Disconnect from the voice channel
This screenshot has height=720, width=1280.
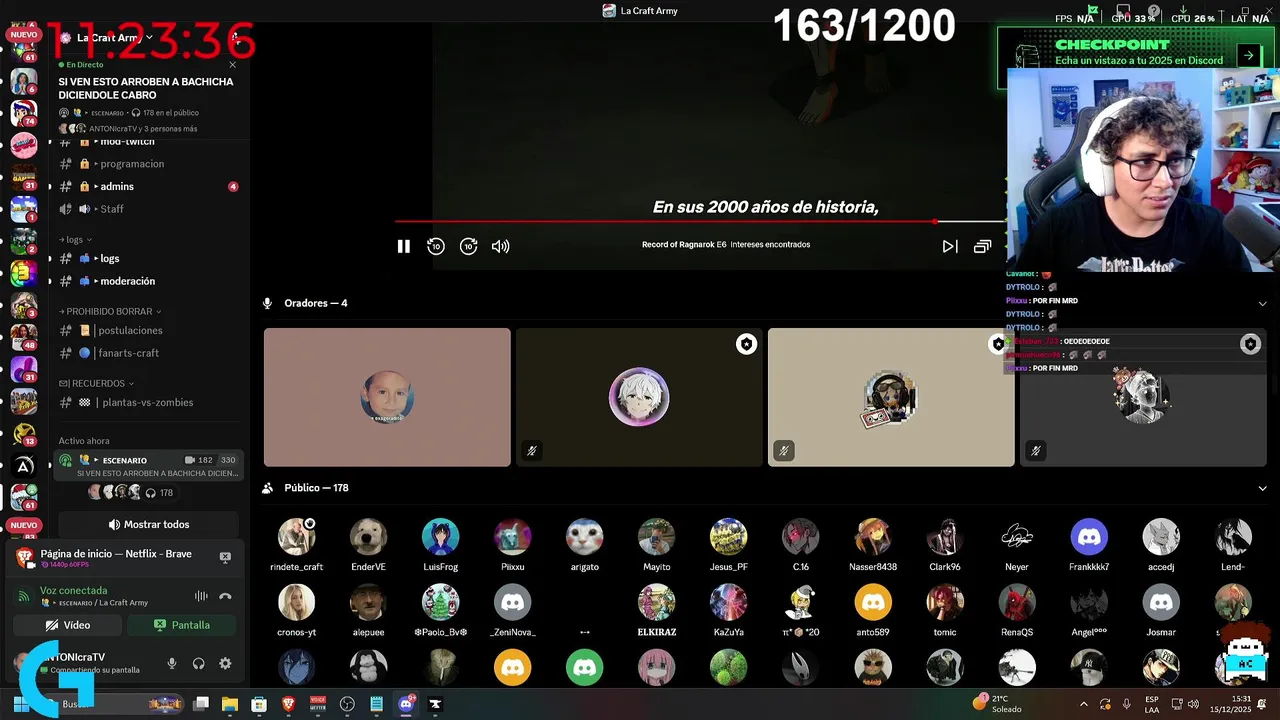[225, 596]
